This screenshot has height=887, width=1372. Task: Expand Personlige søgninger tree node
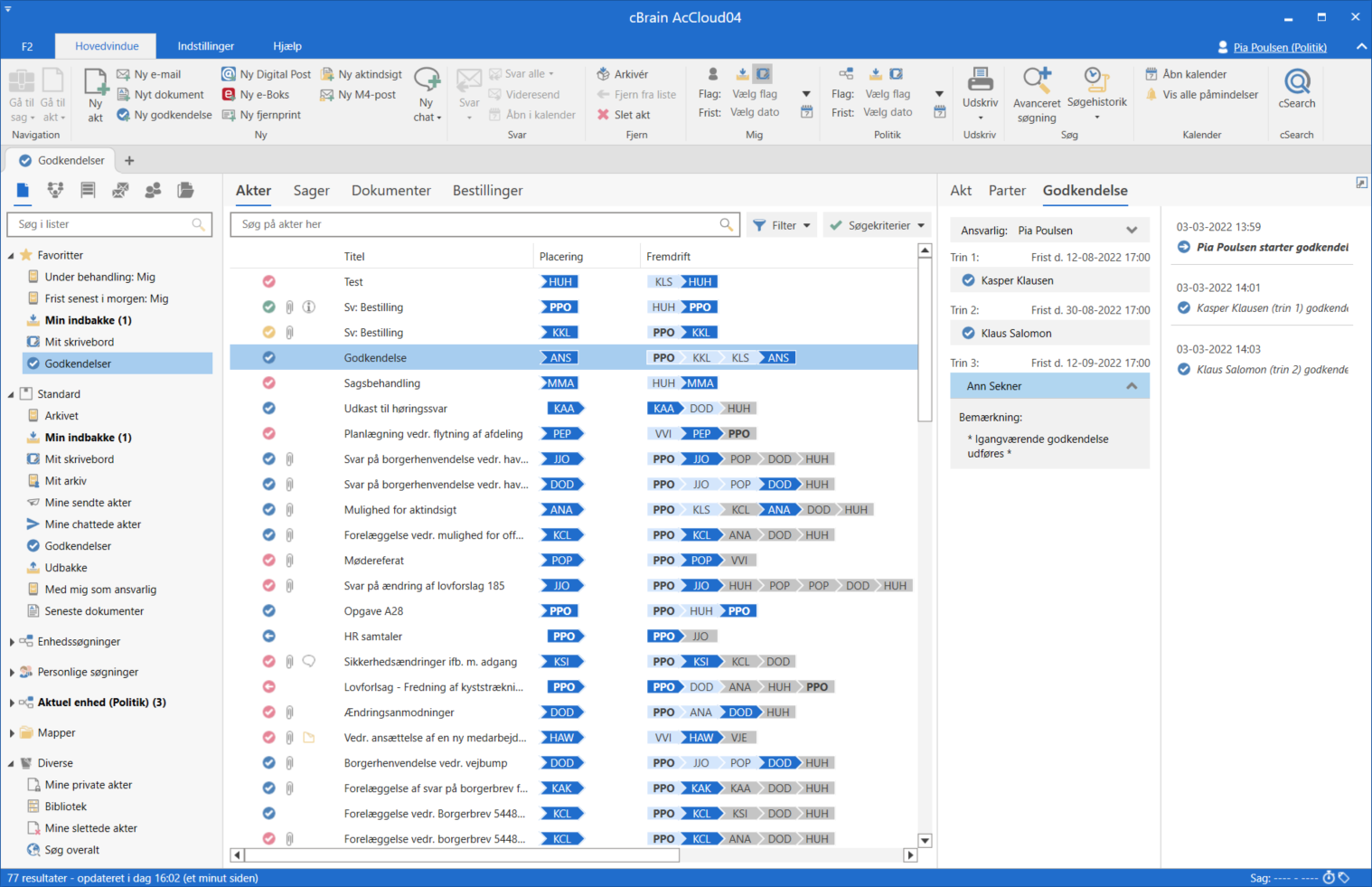[12, 673]
